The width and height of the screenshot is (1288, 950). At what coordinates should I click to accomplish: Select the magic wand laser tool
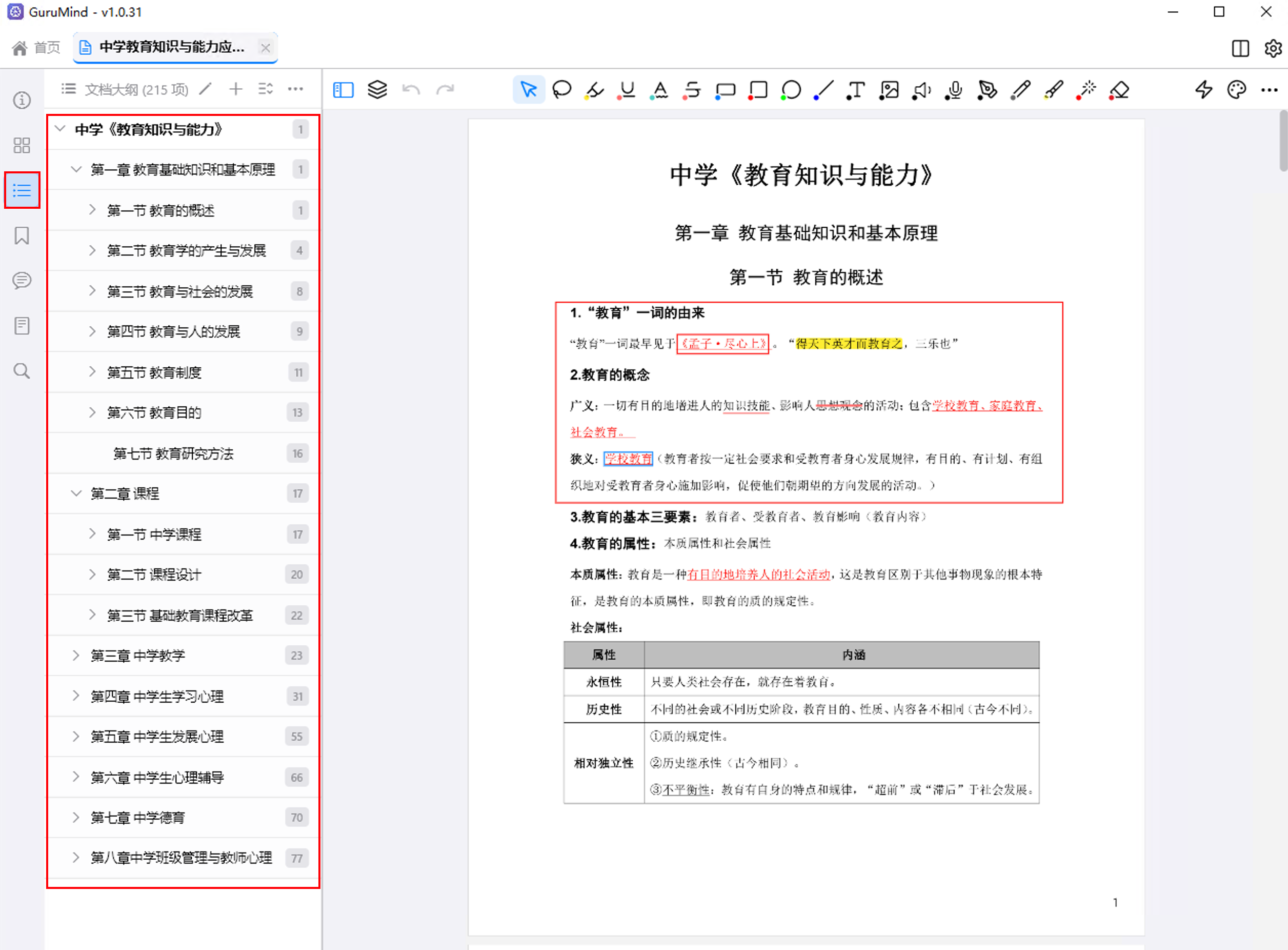[1085, 90]
